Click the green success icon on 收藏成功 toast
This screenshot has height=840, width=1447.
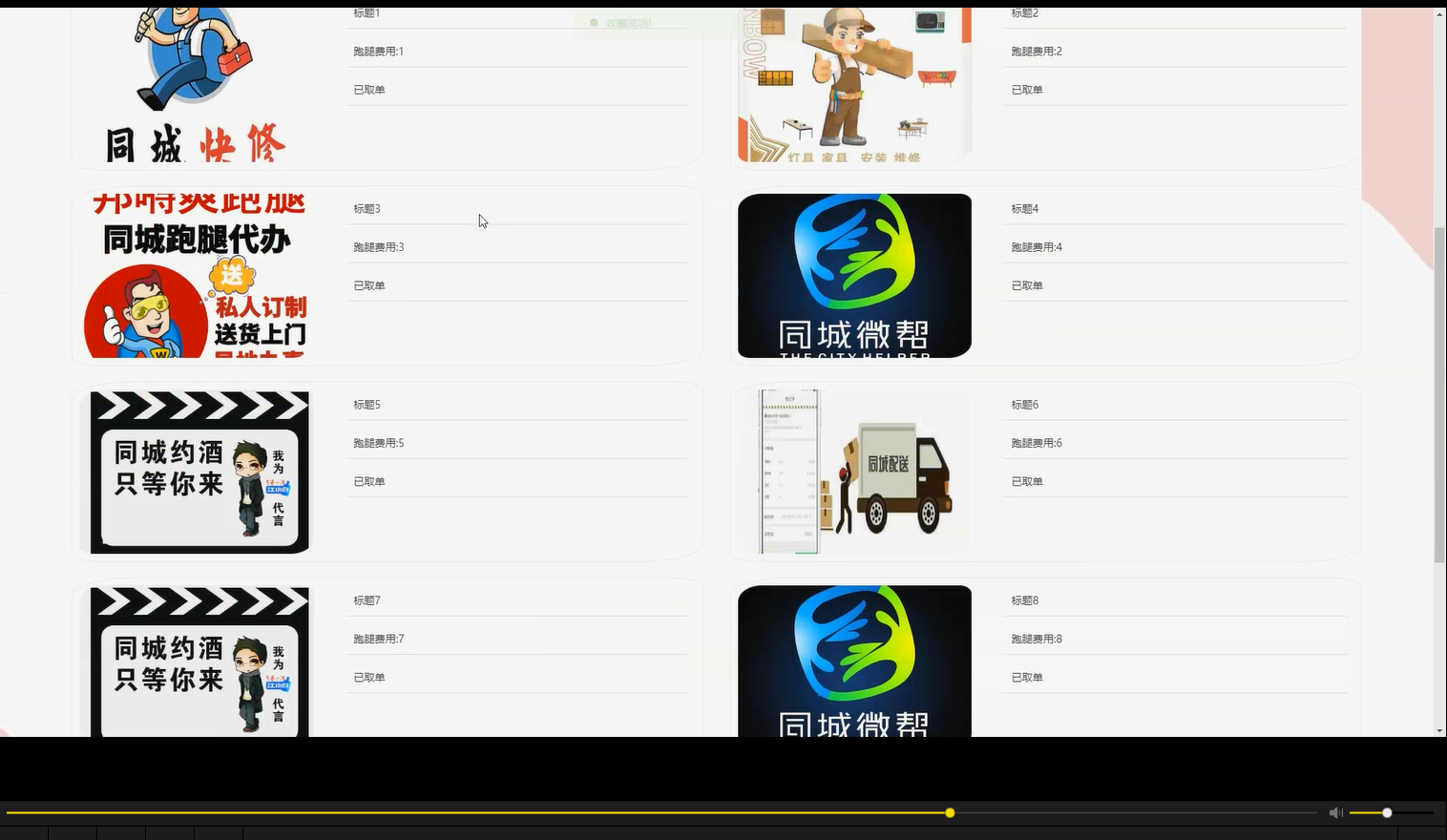(594, 22)
